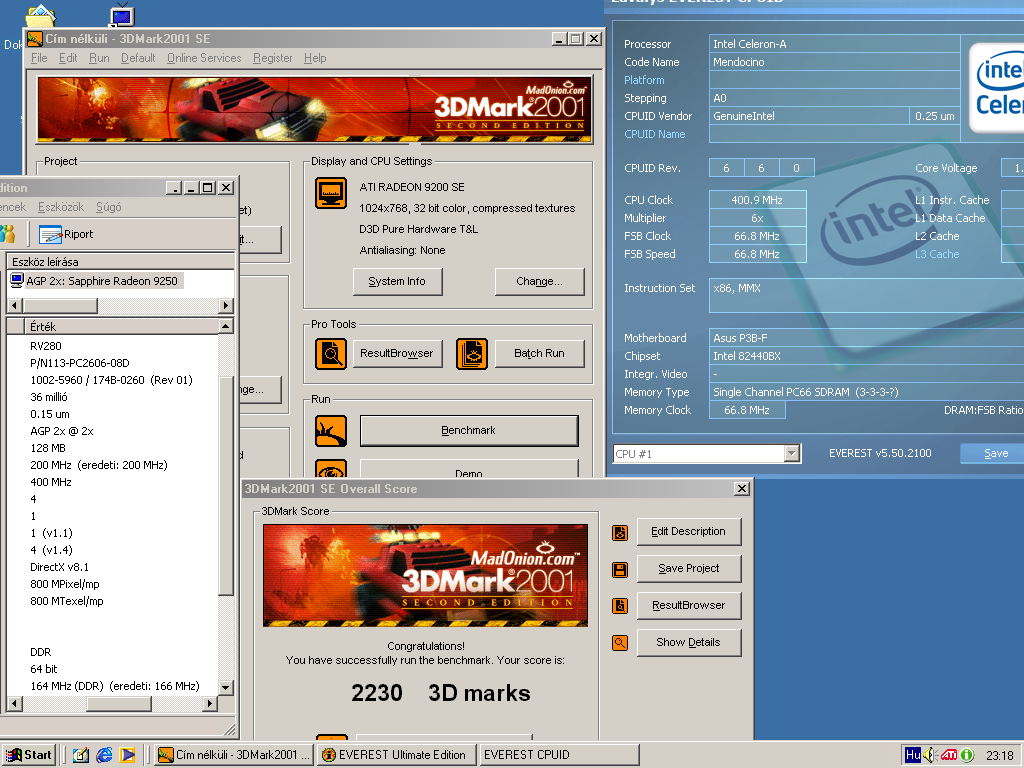1024x768 pixels.
Task: Click the EVEREST CPUID taskbar button
Action: pos(558,755)
